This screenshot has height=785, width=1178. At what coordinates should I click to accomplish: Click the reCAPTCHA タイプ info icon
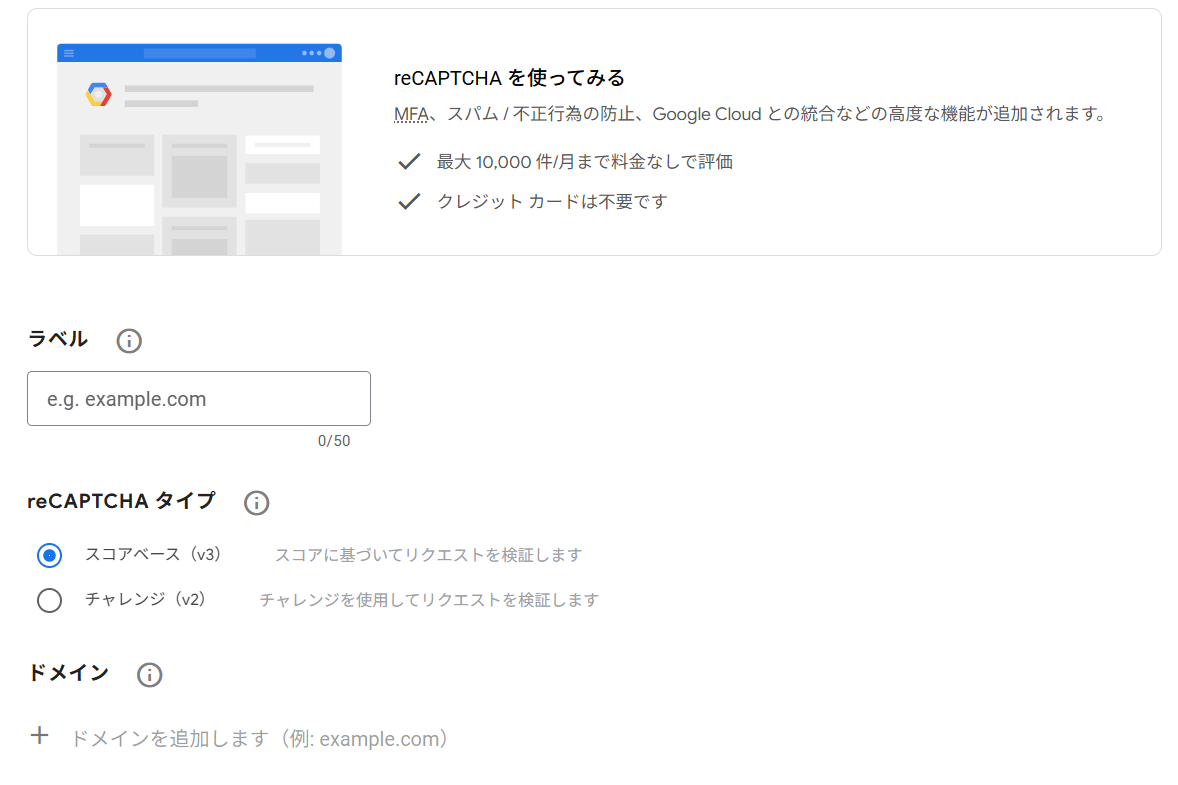tap(256, 503)
